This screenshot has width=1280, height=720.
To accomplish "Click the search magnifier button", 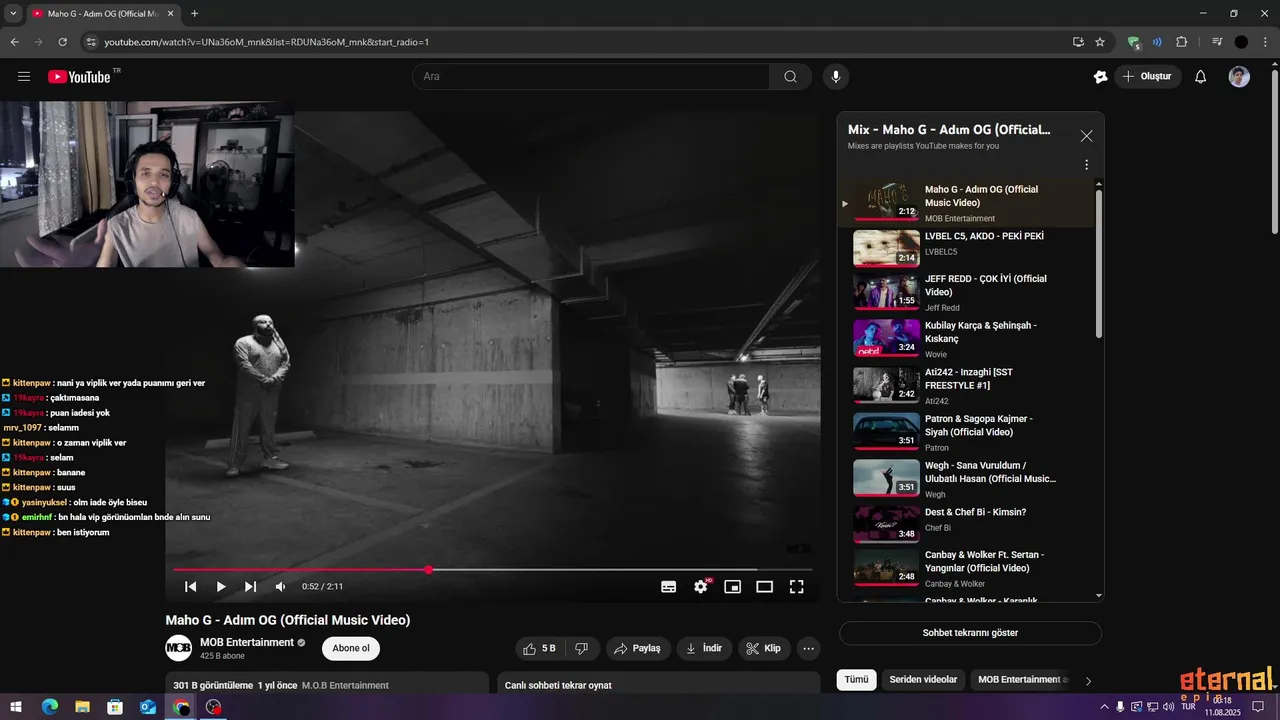I will (x=790, y=77).
